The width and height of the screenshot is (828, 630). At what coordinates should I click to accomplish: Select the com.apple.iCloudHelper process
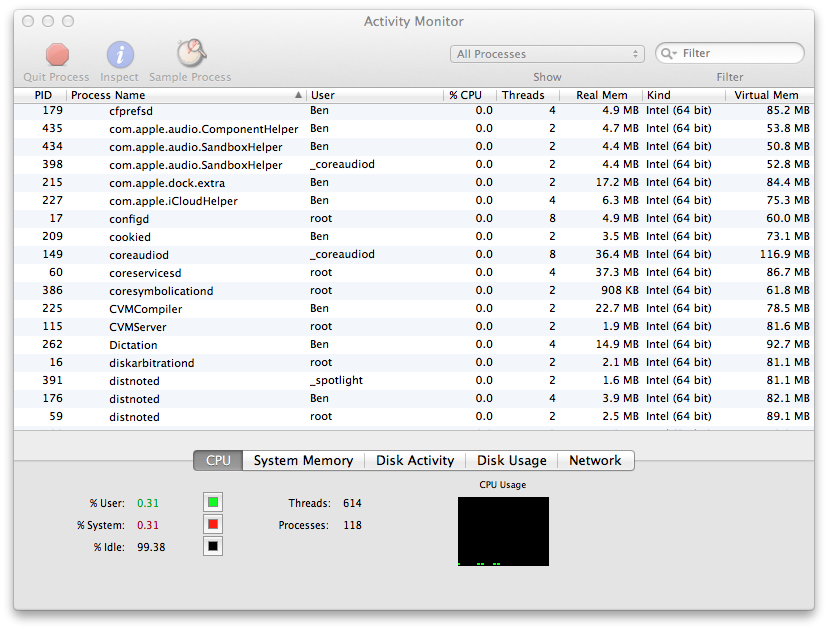coord(414,201)
